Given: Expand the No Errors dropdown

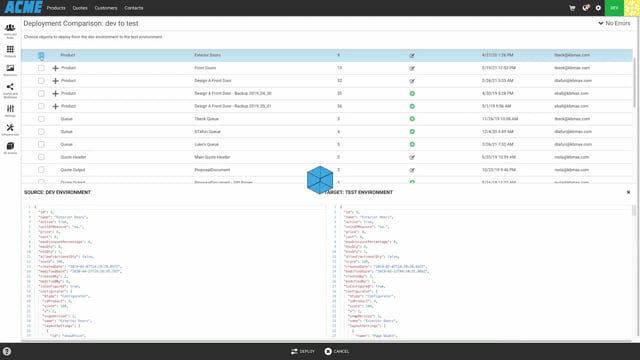Looking at the screenshot, I should tap(614, 23).
